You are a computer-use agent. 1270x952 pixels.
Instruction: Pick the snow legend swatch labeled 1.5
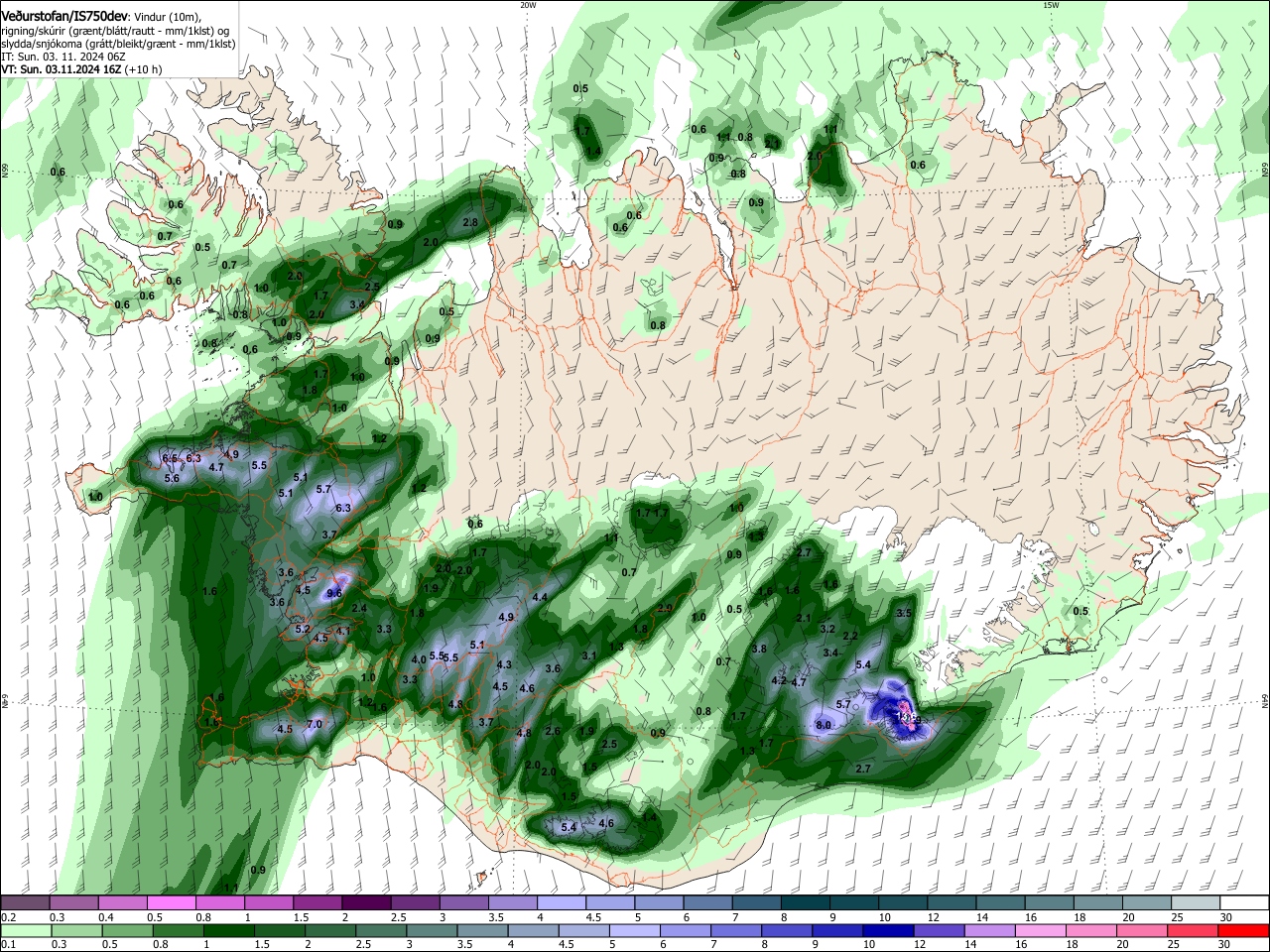tap(317, 903)
